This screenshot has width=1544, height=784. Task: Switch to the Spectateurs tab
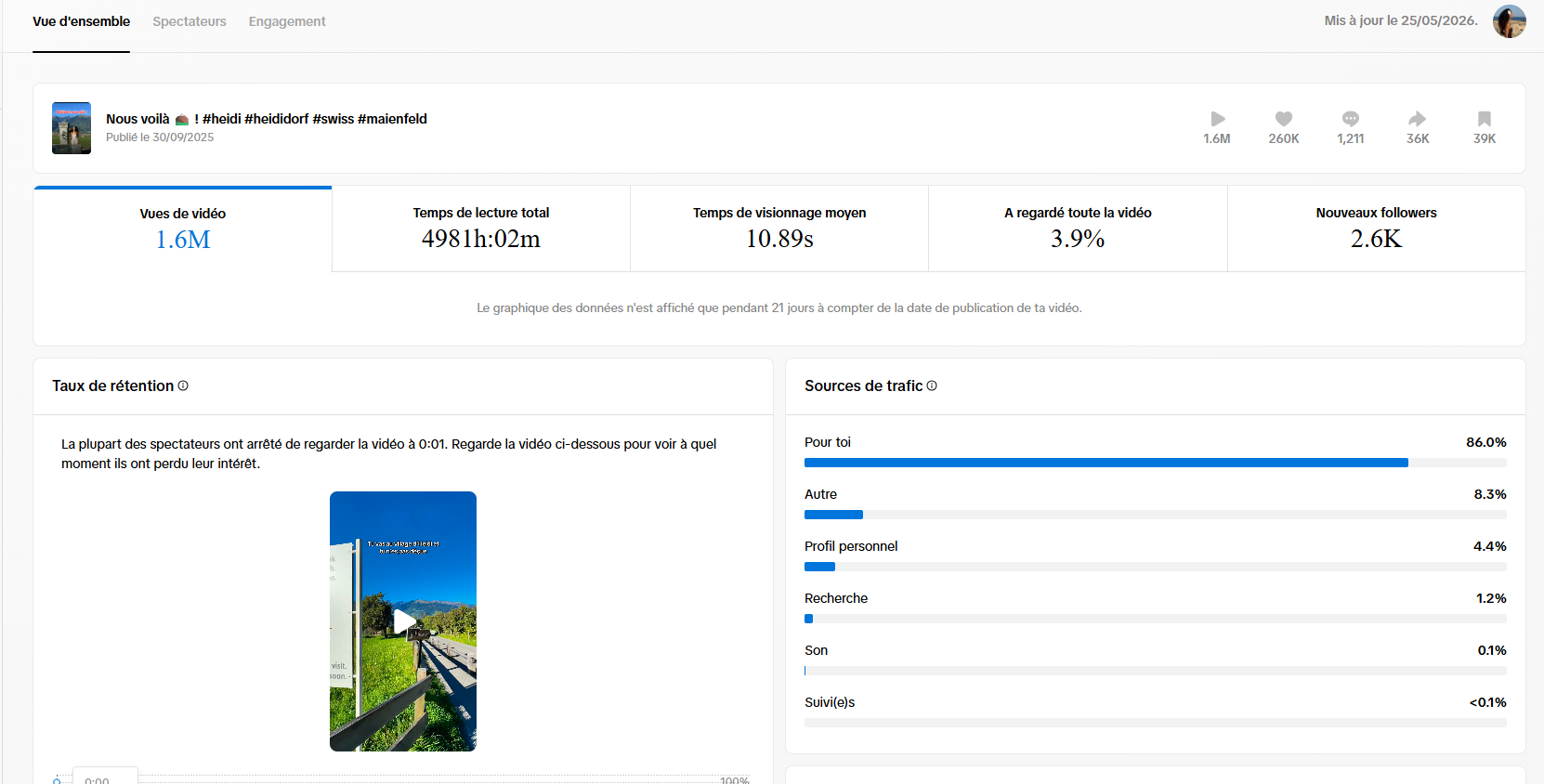190,21
